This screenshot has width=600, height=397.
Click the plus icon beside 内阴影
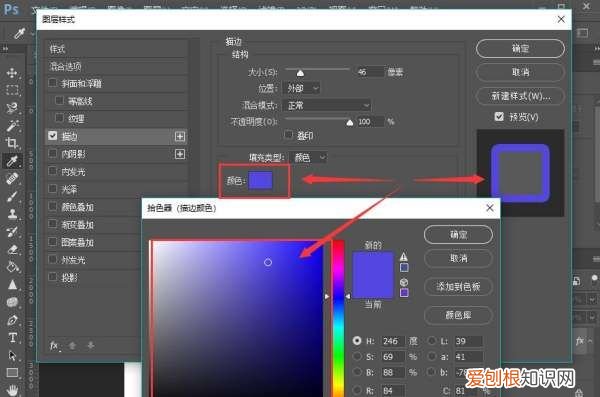tap(180, 154)
